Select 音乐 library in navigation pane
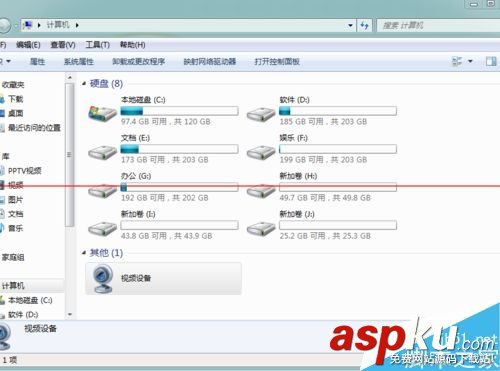 (15, 228)
